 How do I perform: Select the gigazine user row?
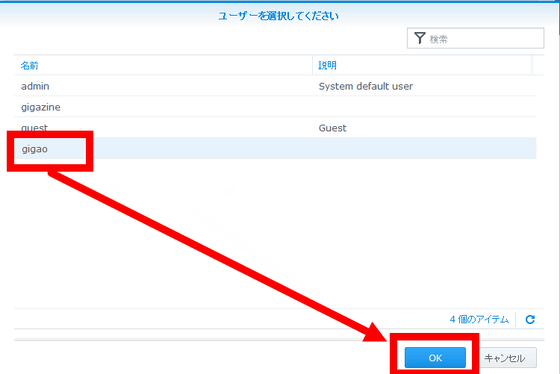(x=275, y=107)
